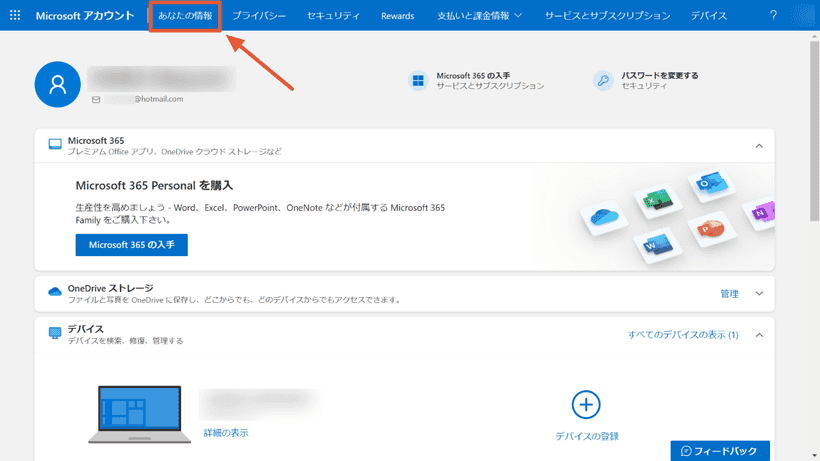
Task: Open the あなたの情報 tab
Action: [x=185, y=16]
